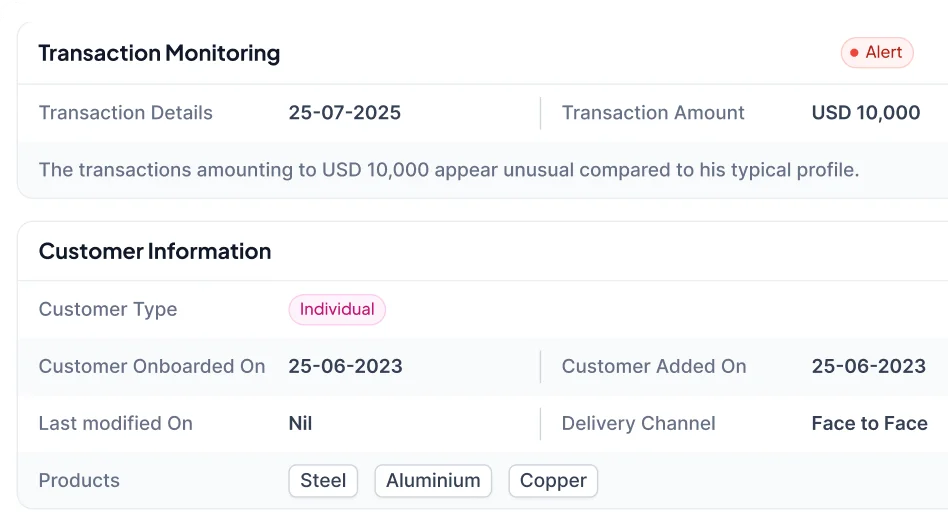Select the Aluminium product tag

pyautogui.click(x=433, y=481)
